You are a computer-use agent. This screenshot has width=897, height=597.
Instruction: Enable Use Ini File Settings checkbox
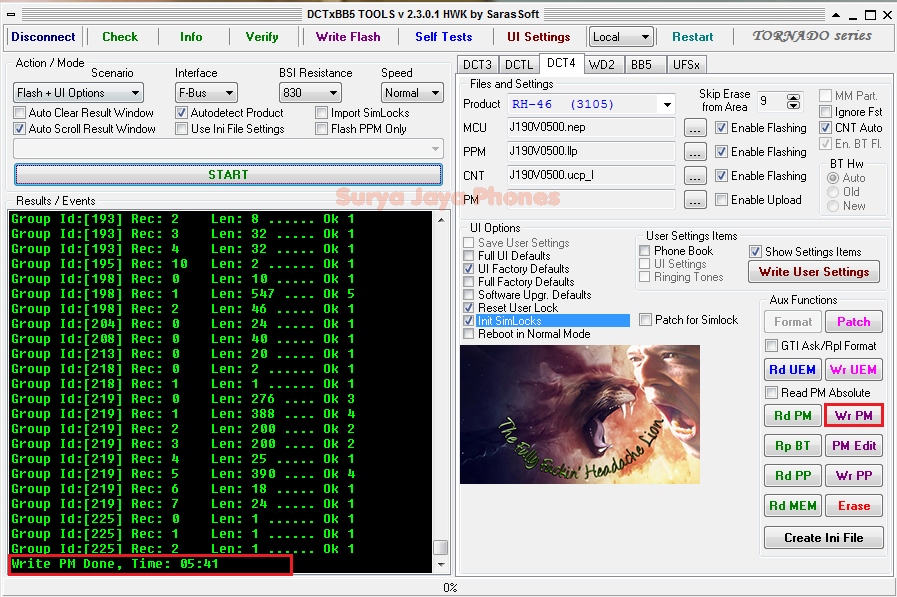pos(181,129)
